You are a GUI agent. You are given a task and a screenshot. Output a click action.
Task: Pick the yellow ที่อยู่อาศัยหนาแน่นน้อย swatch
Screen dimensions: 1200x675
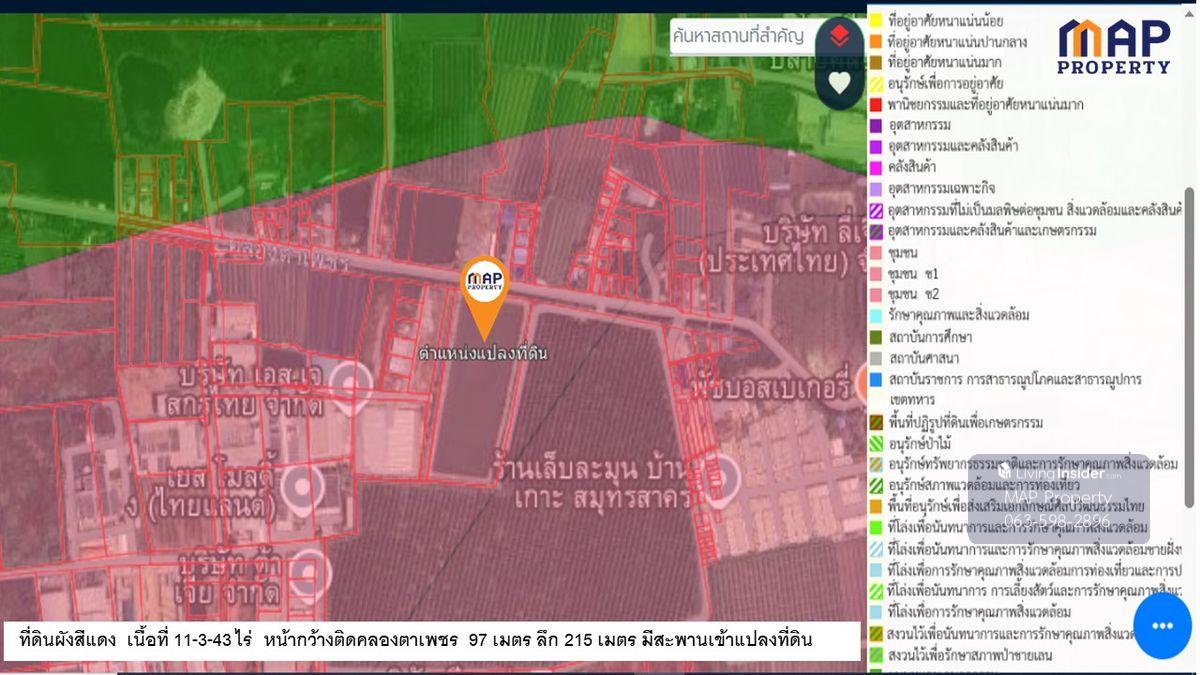(x=876, y=19)
